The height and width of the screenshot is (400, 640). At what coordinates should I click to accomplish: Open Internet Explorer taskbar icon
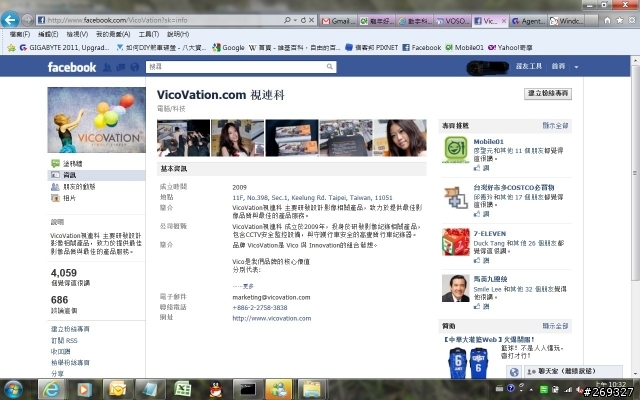(51, 389)
